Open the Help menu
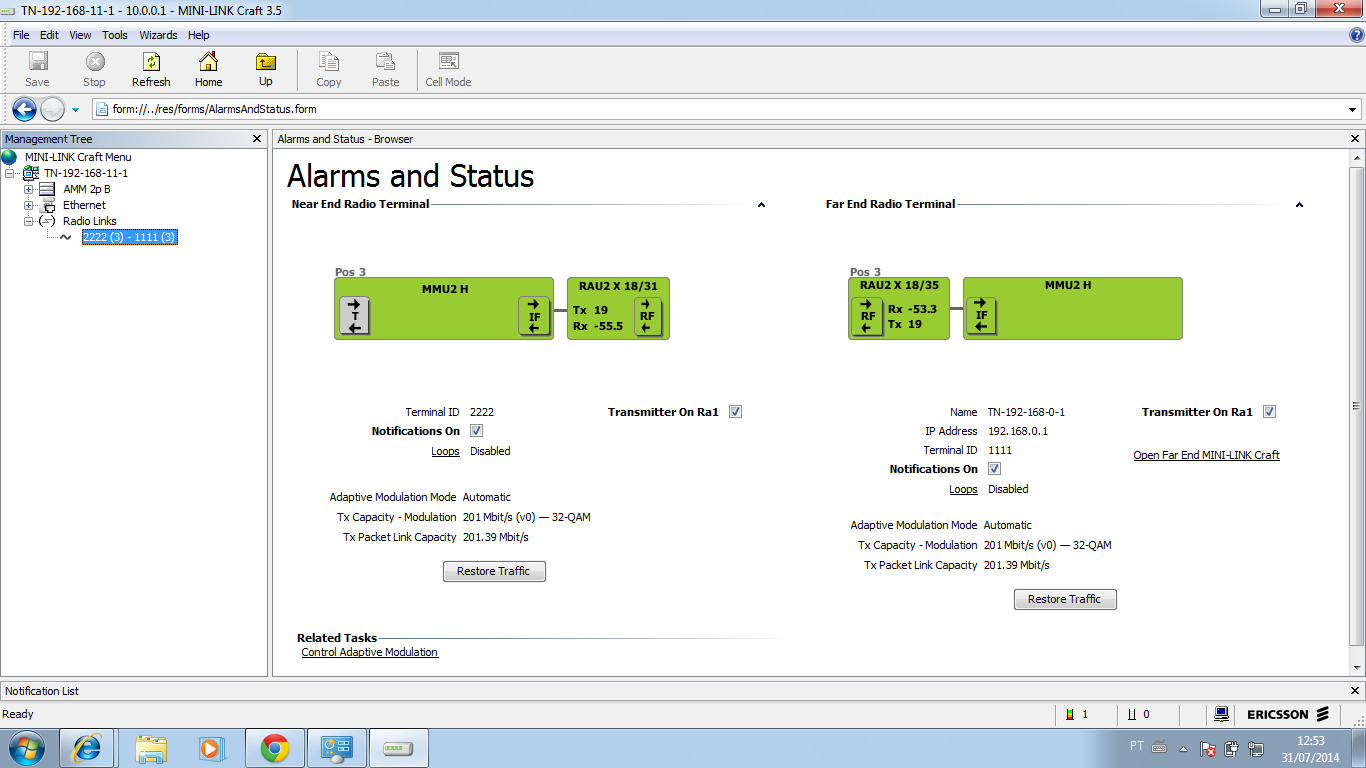 (x=198, y=35)
